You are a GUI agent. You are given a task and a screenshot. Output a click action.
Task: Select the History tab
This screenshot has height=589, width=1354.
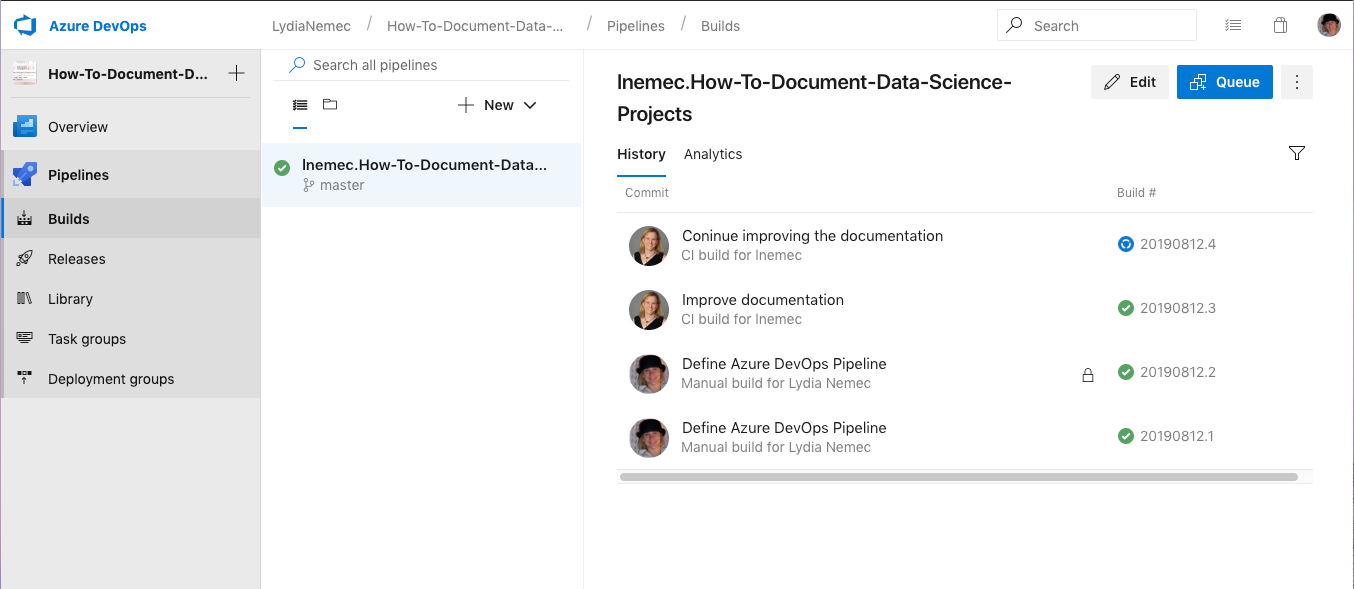click(641, 154)
